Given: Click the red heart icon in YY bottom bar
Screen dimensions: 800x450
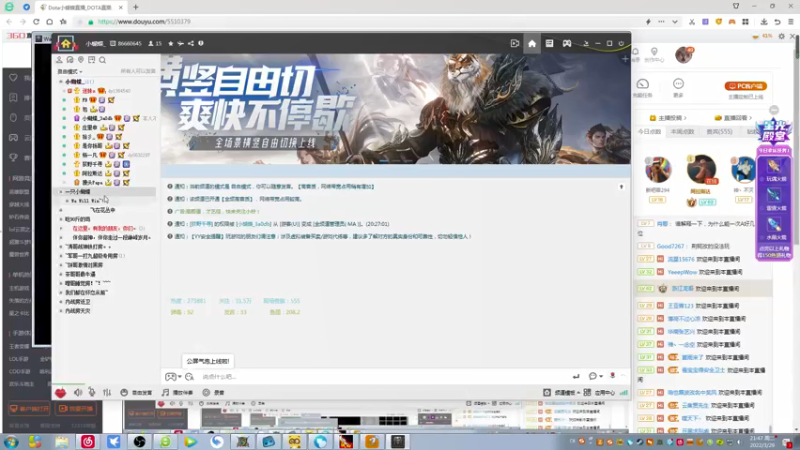Looking at the screenshot, I should tap(61, 392).
